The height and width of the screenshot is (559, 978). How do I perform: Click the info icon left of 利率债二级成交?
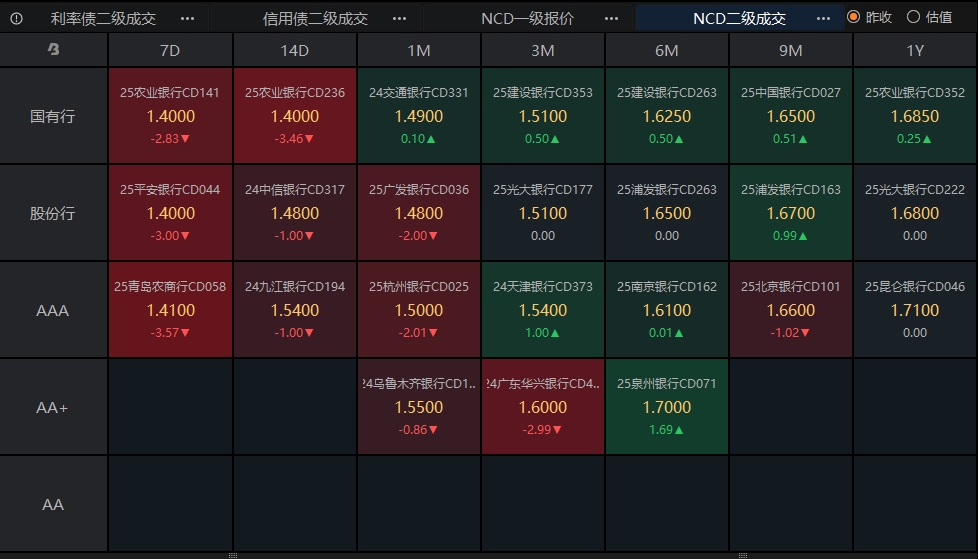(17, 19)
